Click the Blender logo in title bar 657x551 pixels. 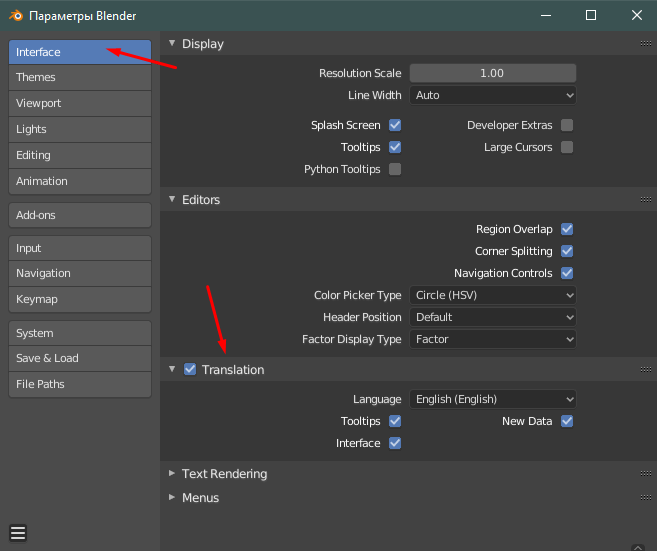pyautogui.click(x=15, y=16)
